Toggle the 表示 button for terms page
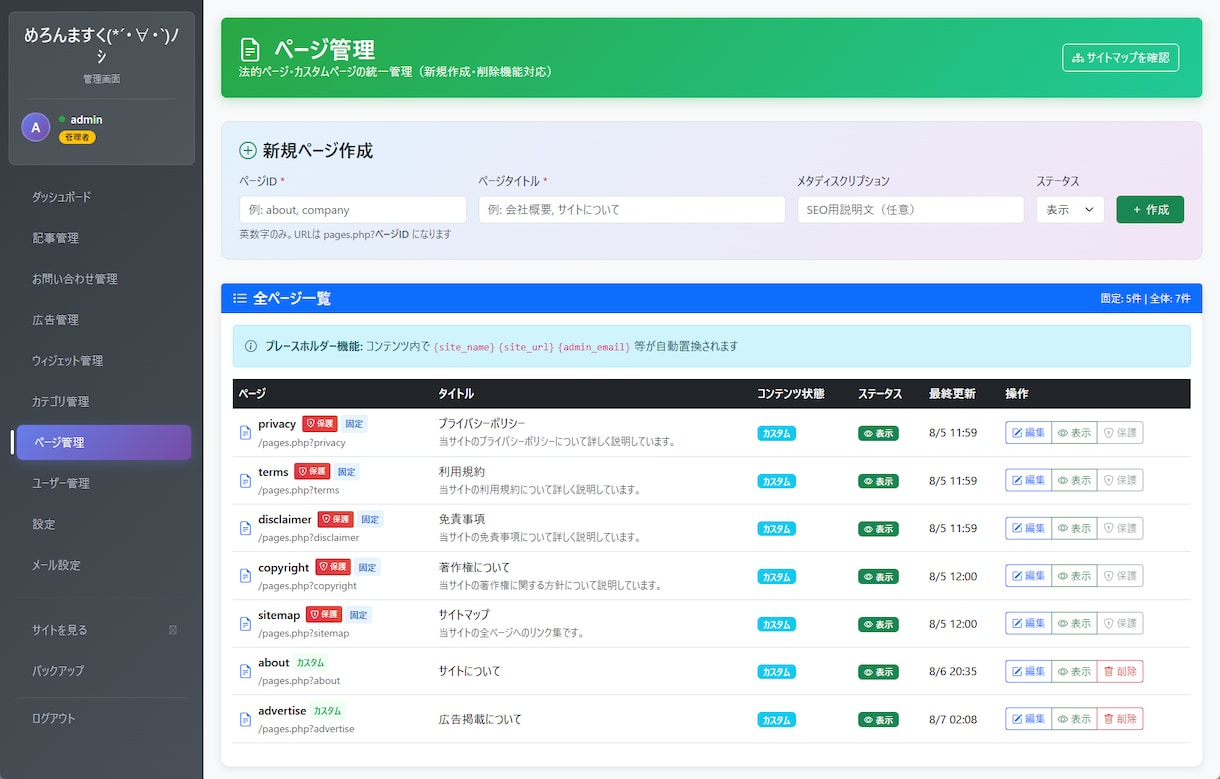The image size is (1220, 779). coord(1074,481)
